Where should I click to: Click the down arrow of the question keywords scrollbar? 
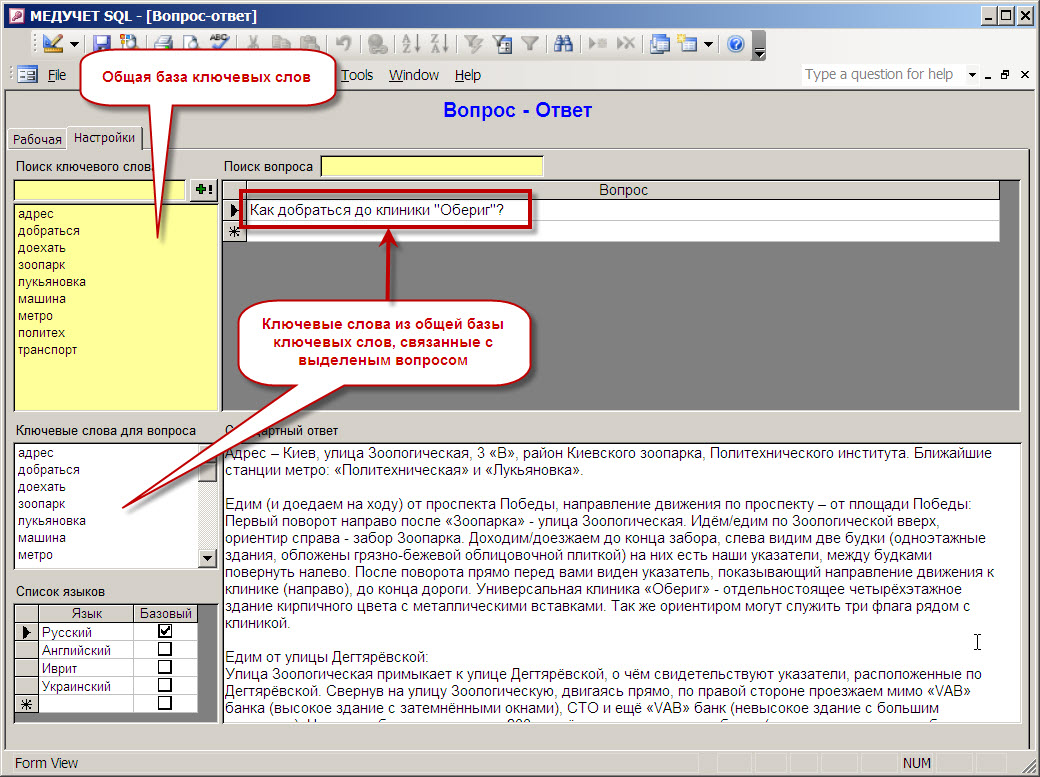[208, 558]
